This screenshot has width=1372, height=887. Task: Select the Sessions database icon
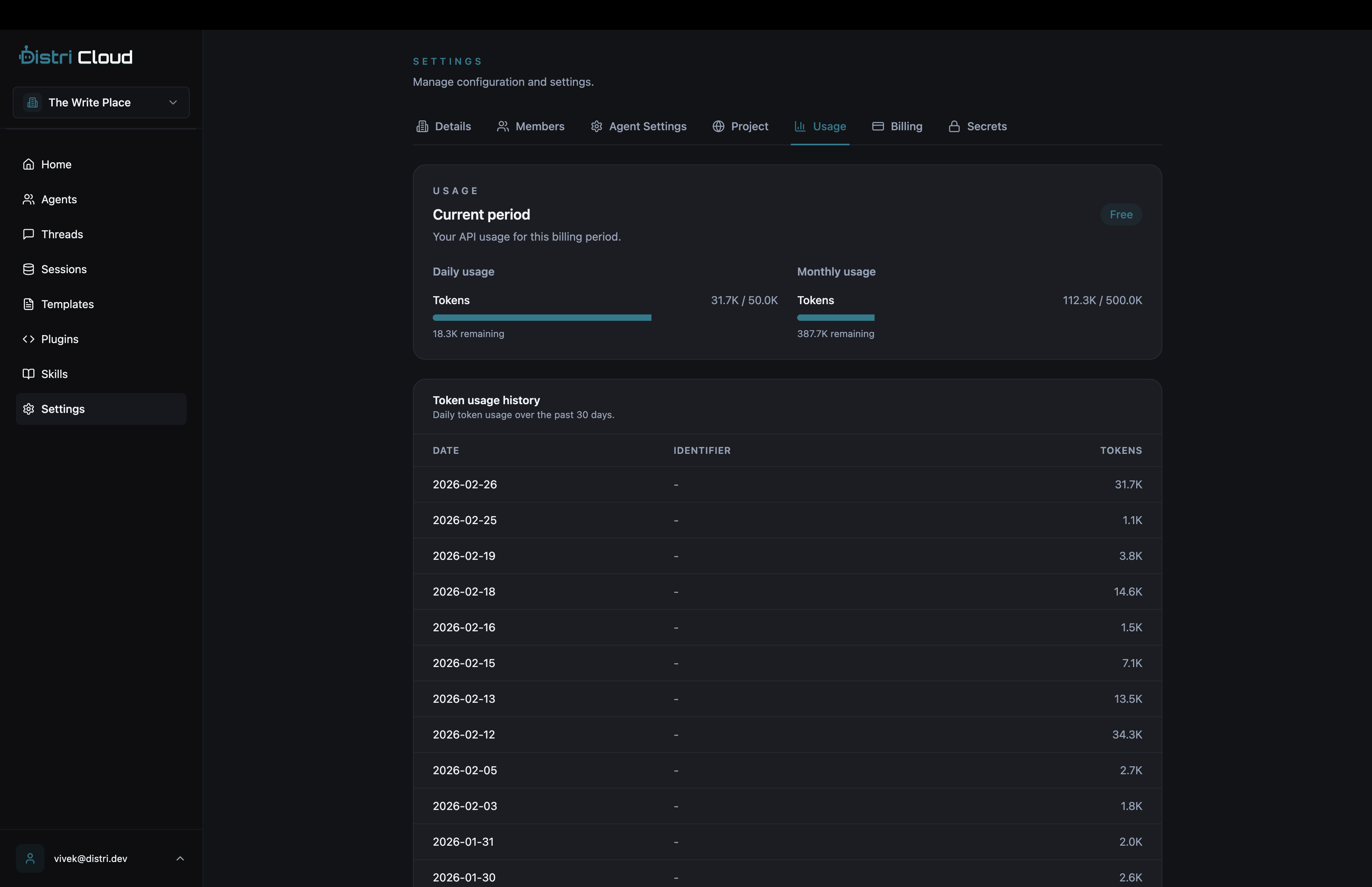pos(29,269)
